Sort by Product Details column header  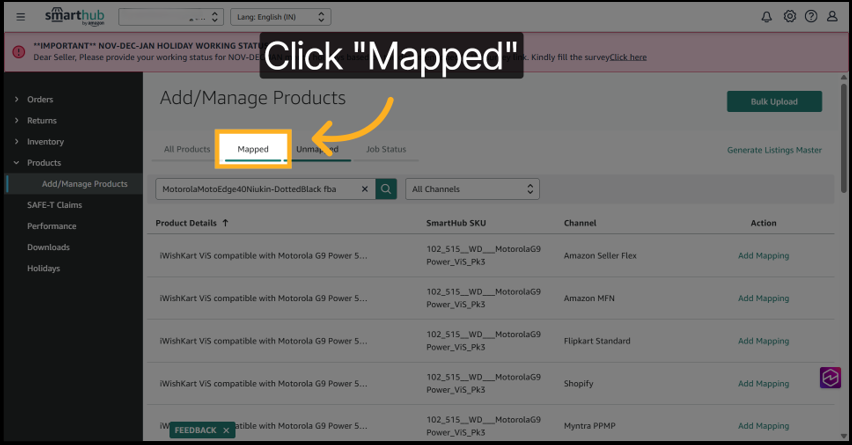192,223
